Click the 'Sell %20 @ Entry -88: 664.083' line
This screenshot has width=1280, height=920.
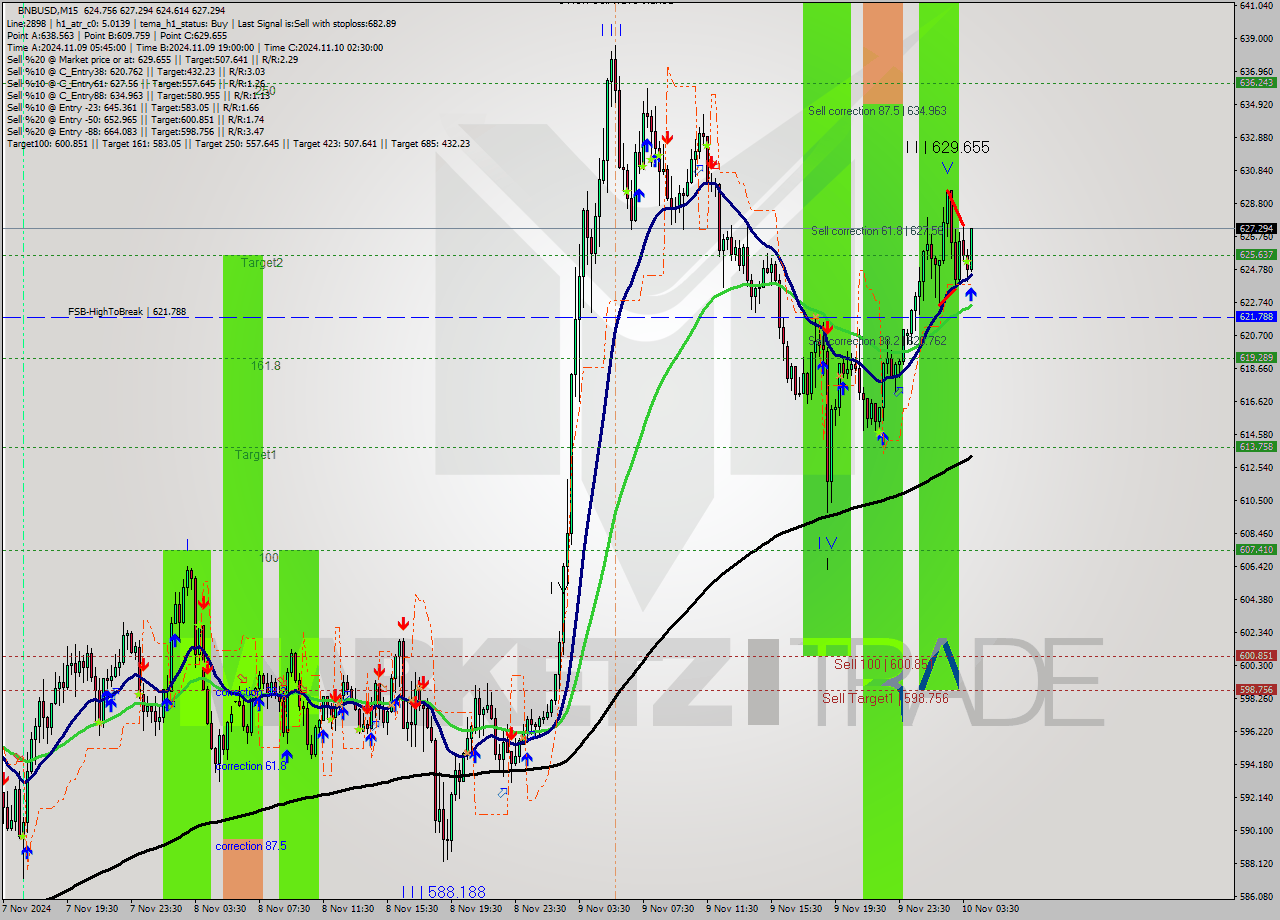135,131
